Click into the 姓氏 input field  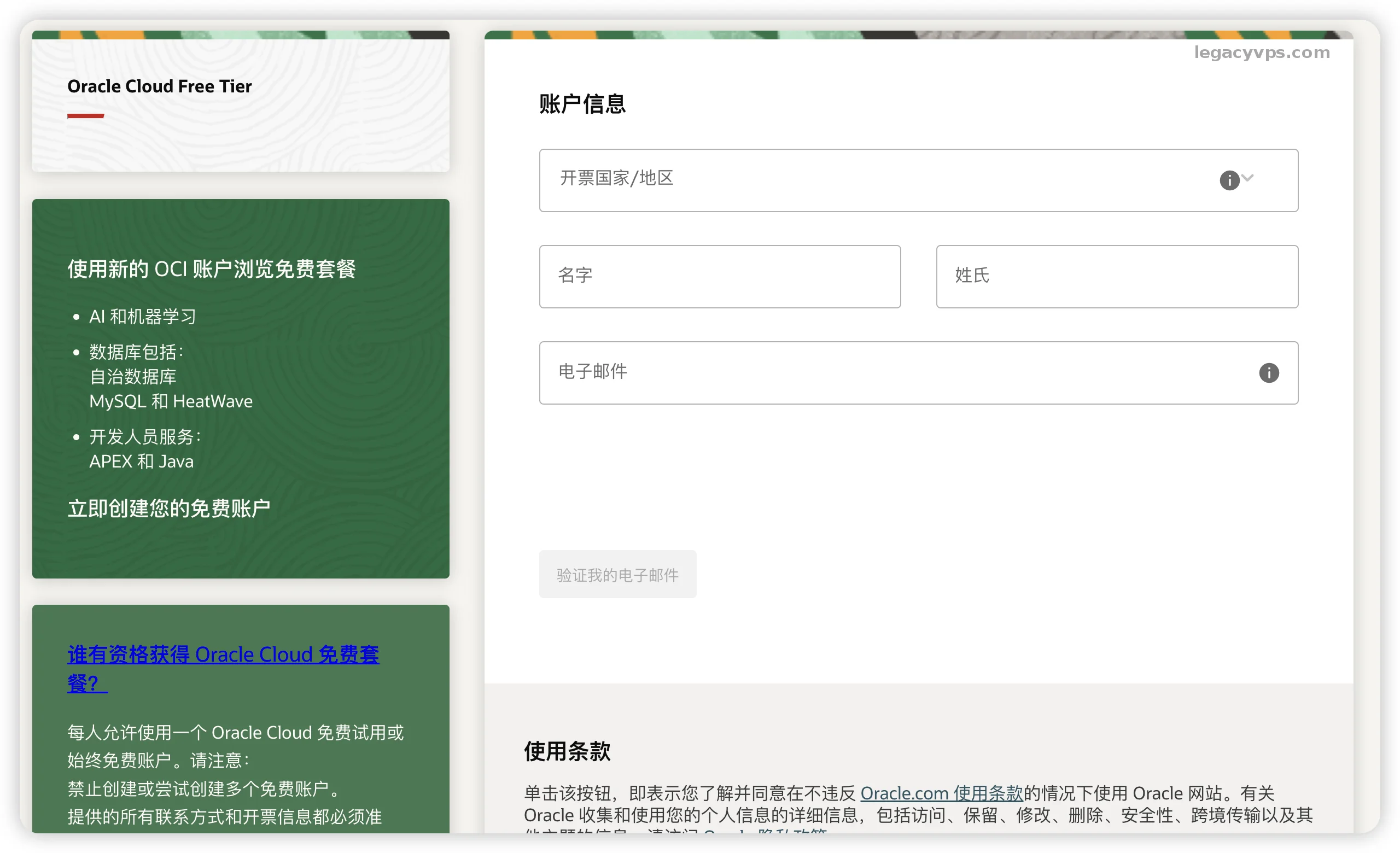[x=1117, y=277]
